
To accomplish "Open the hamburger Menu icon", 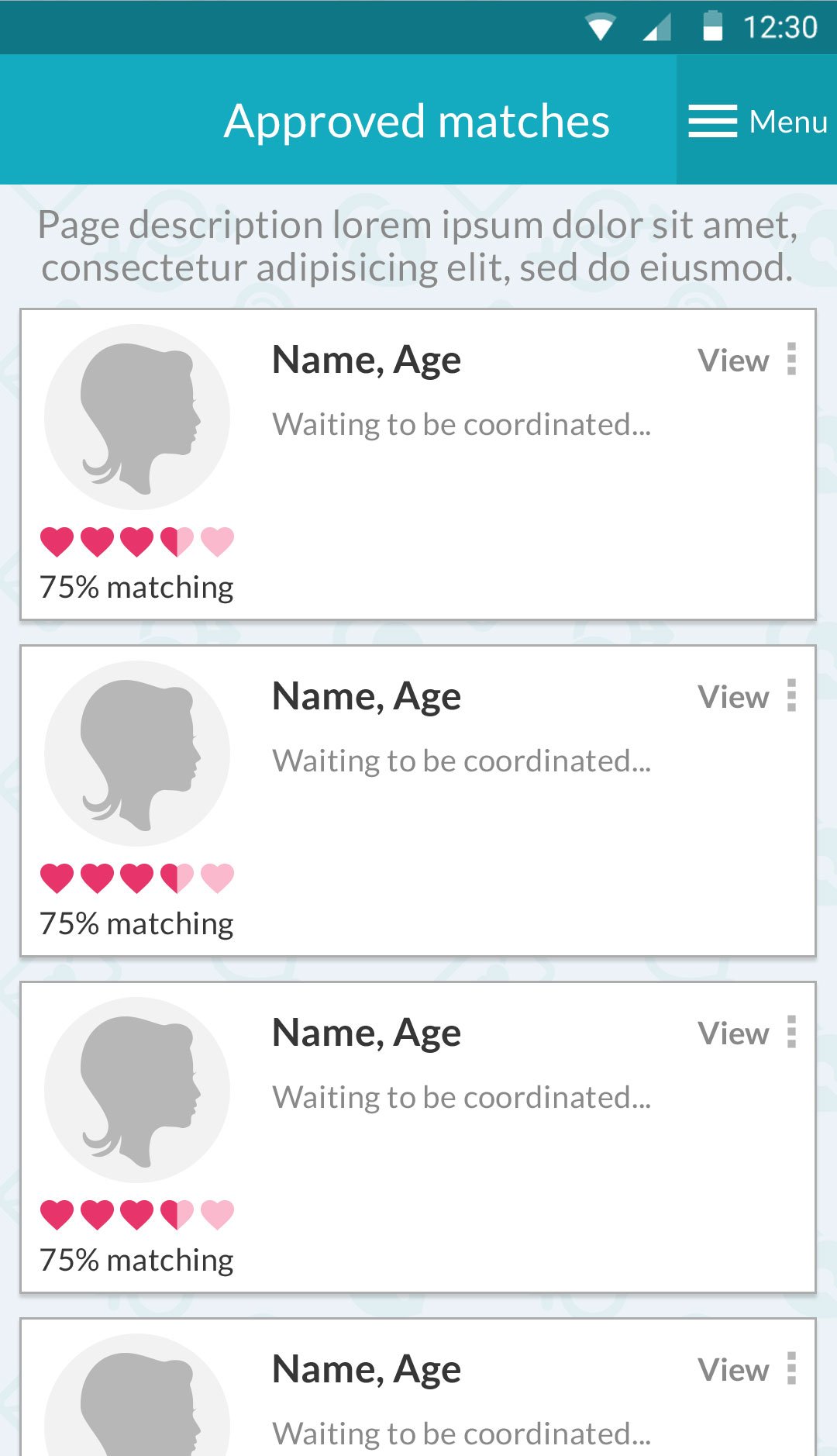I will pos(712,121).
